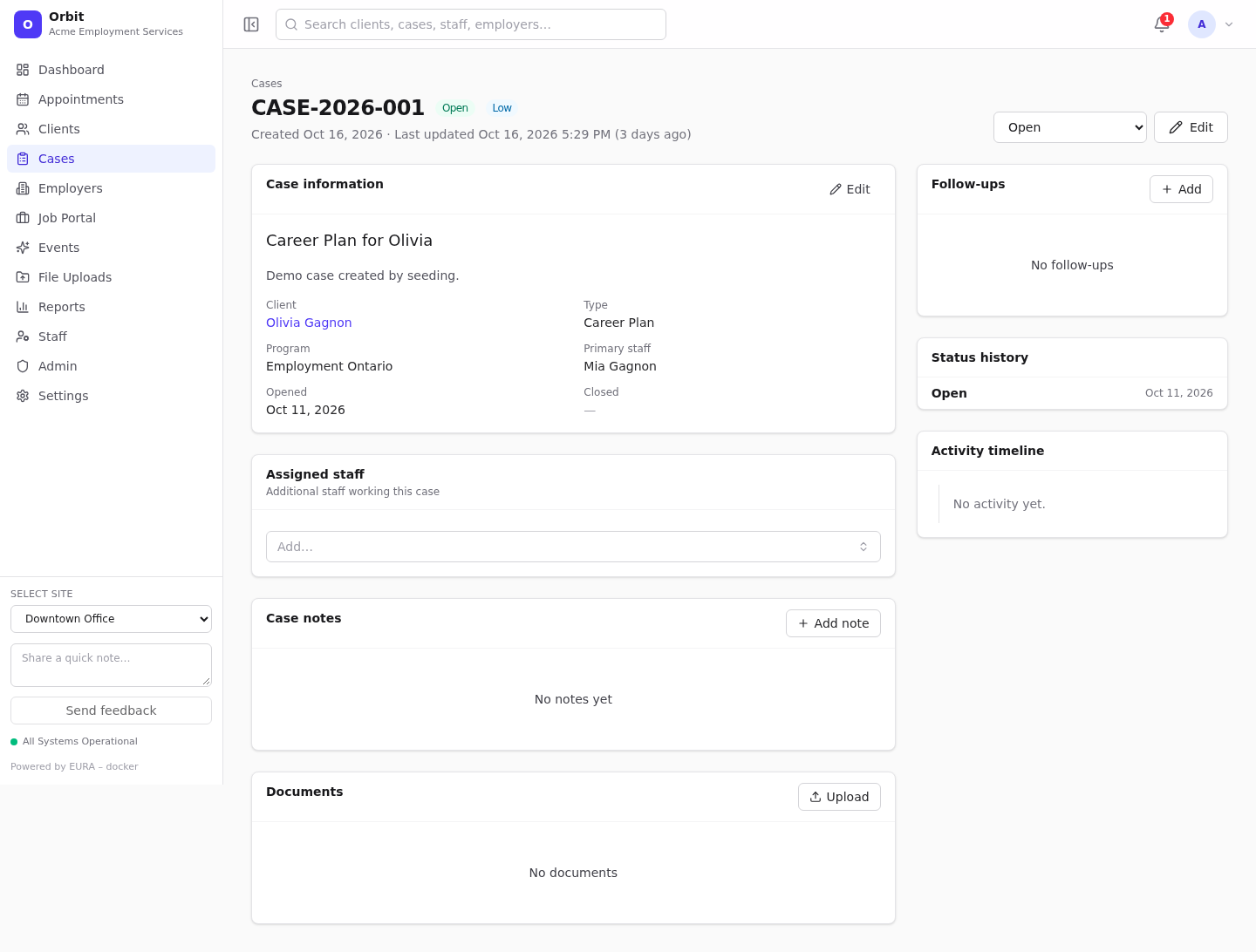Click Cases clipboard icon in sidebar
Screen dimensions: 1256x952
23,159
